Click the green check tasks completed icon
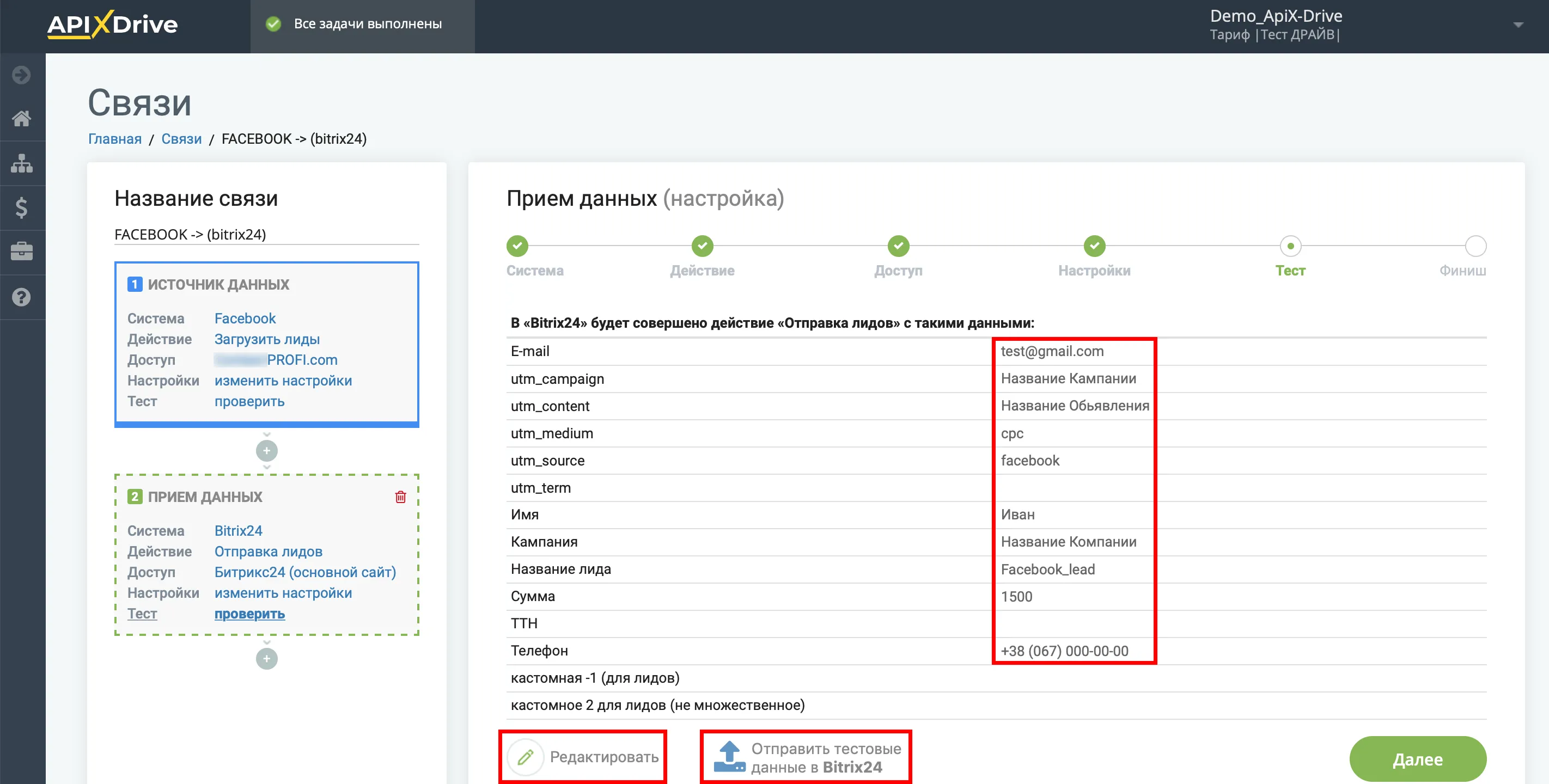1549x784 pixels. coord(273,24)
